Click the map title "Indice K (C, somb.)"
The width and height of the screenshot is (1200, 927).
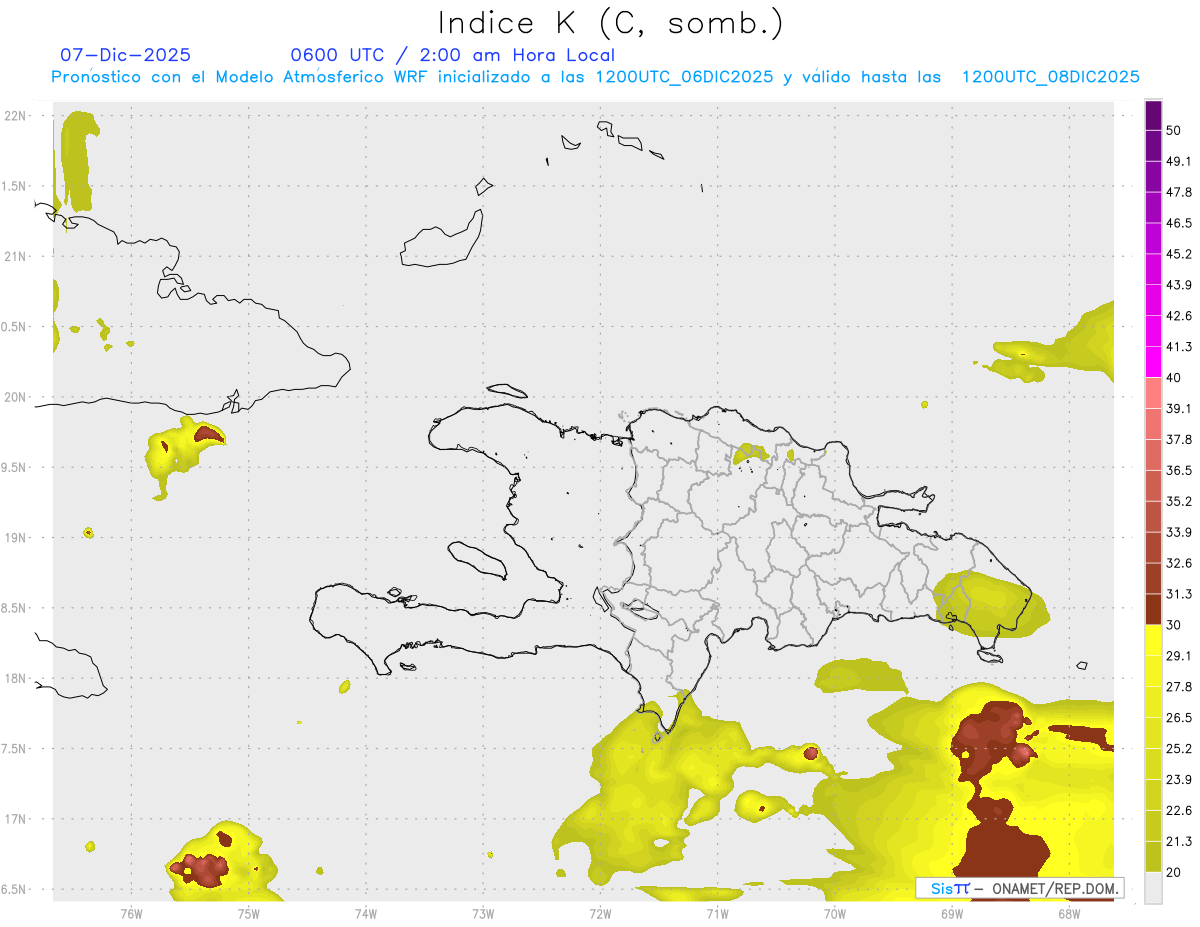coord(610,23)
